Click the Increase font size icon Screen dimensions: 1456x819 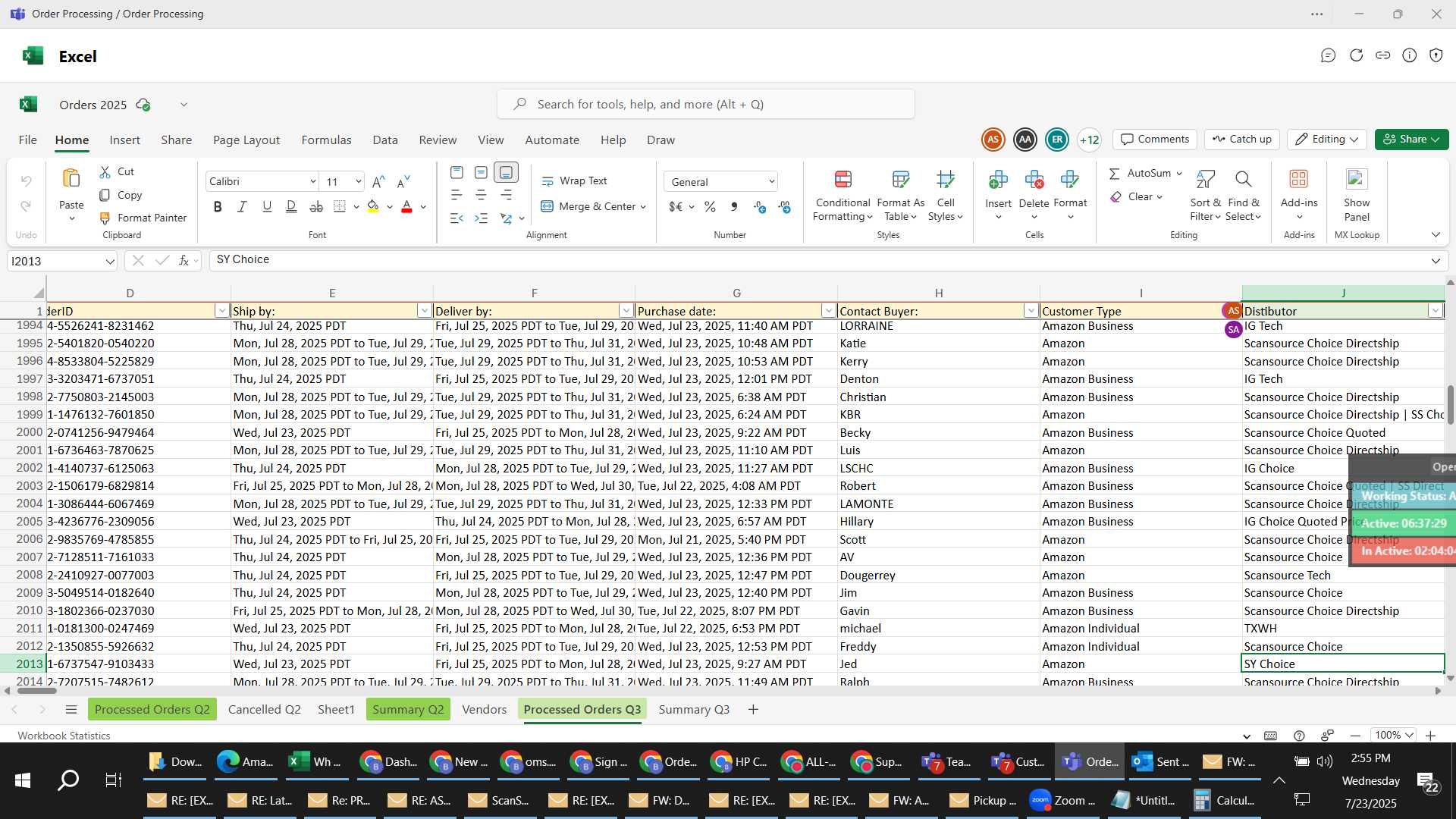378,181
